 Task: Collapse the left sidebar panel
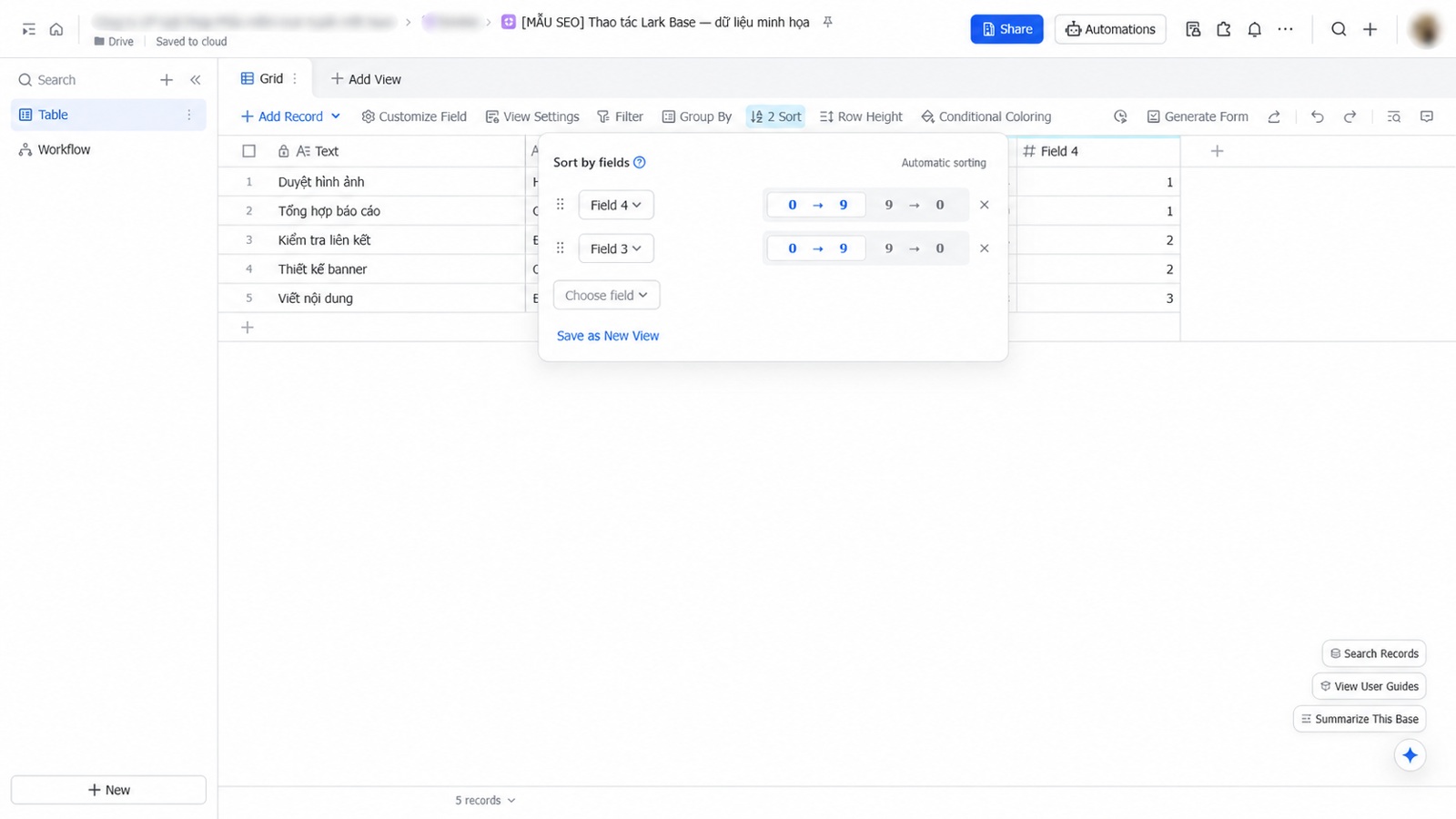pyautogui.click(x=195, y=80)
